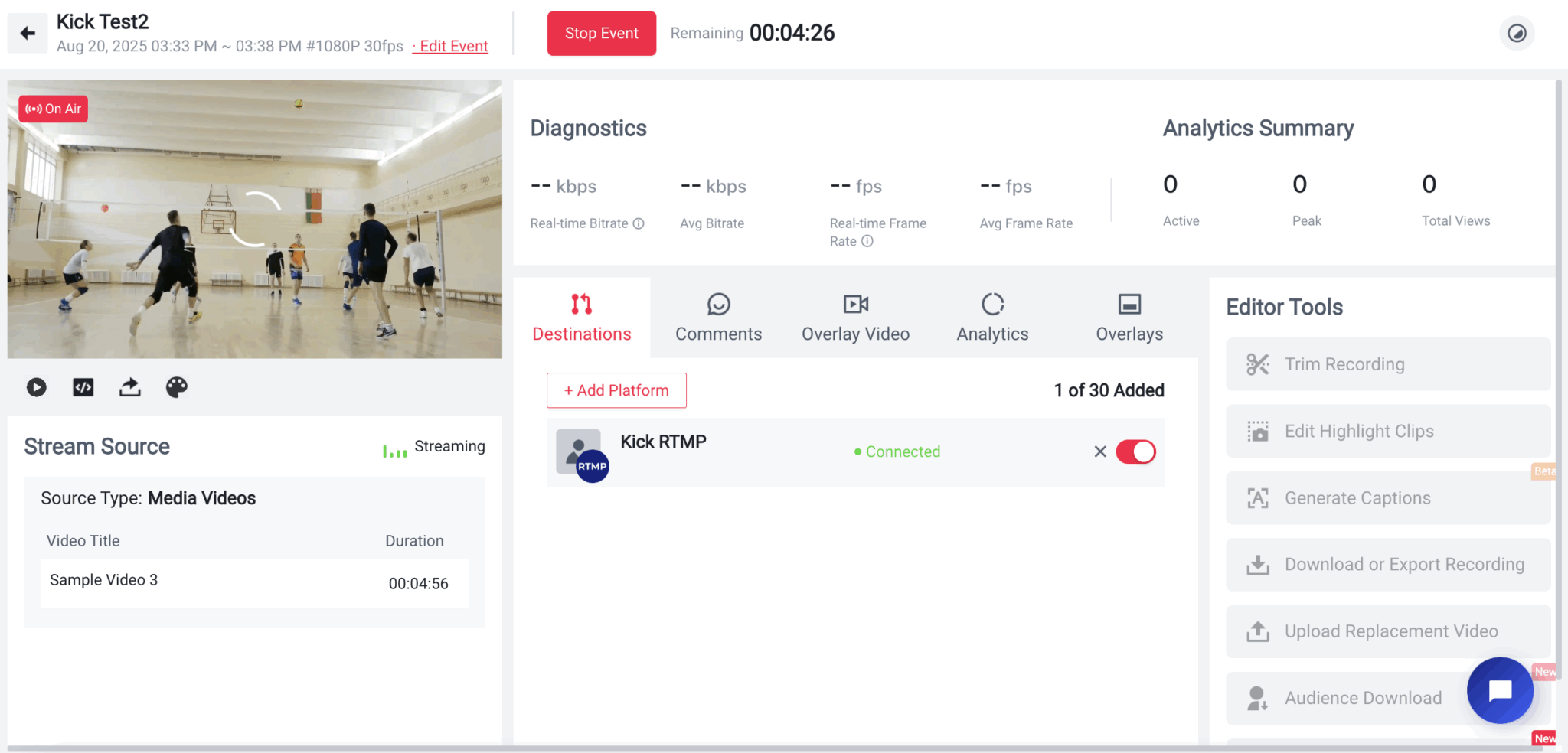Image resolution: width=1568 pixels, height=753 pixels.
Task: Click the Edit Event link
Action: [453, 47]
